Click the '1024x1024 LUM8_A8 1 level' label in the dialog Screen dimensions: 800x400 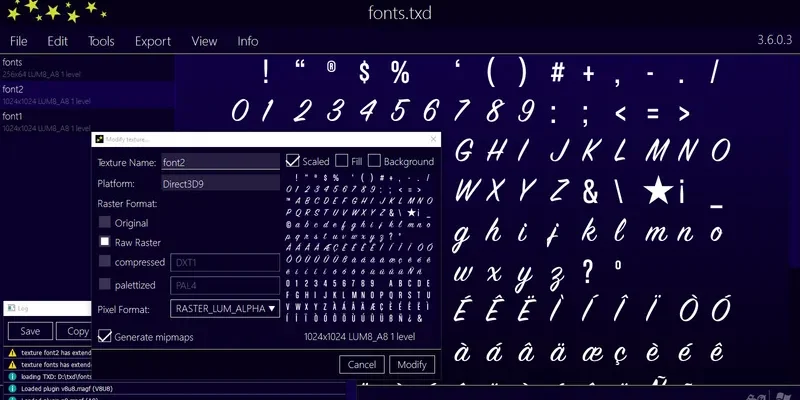[x=360, y=337]
